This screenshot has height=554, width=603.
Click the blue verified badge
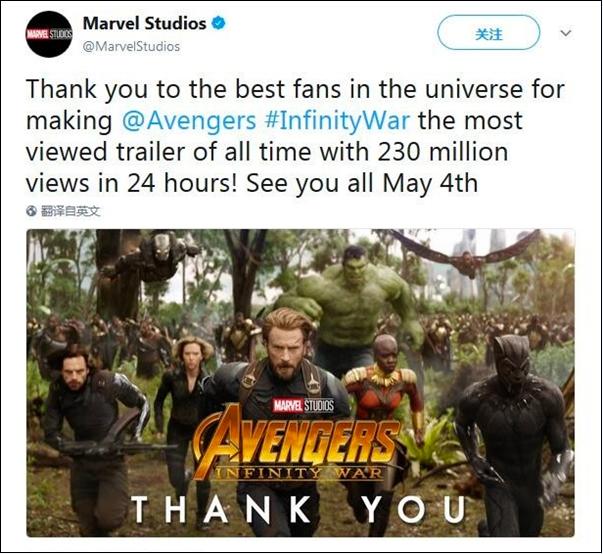pyautogui.click(x=219, y=23)
